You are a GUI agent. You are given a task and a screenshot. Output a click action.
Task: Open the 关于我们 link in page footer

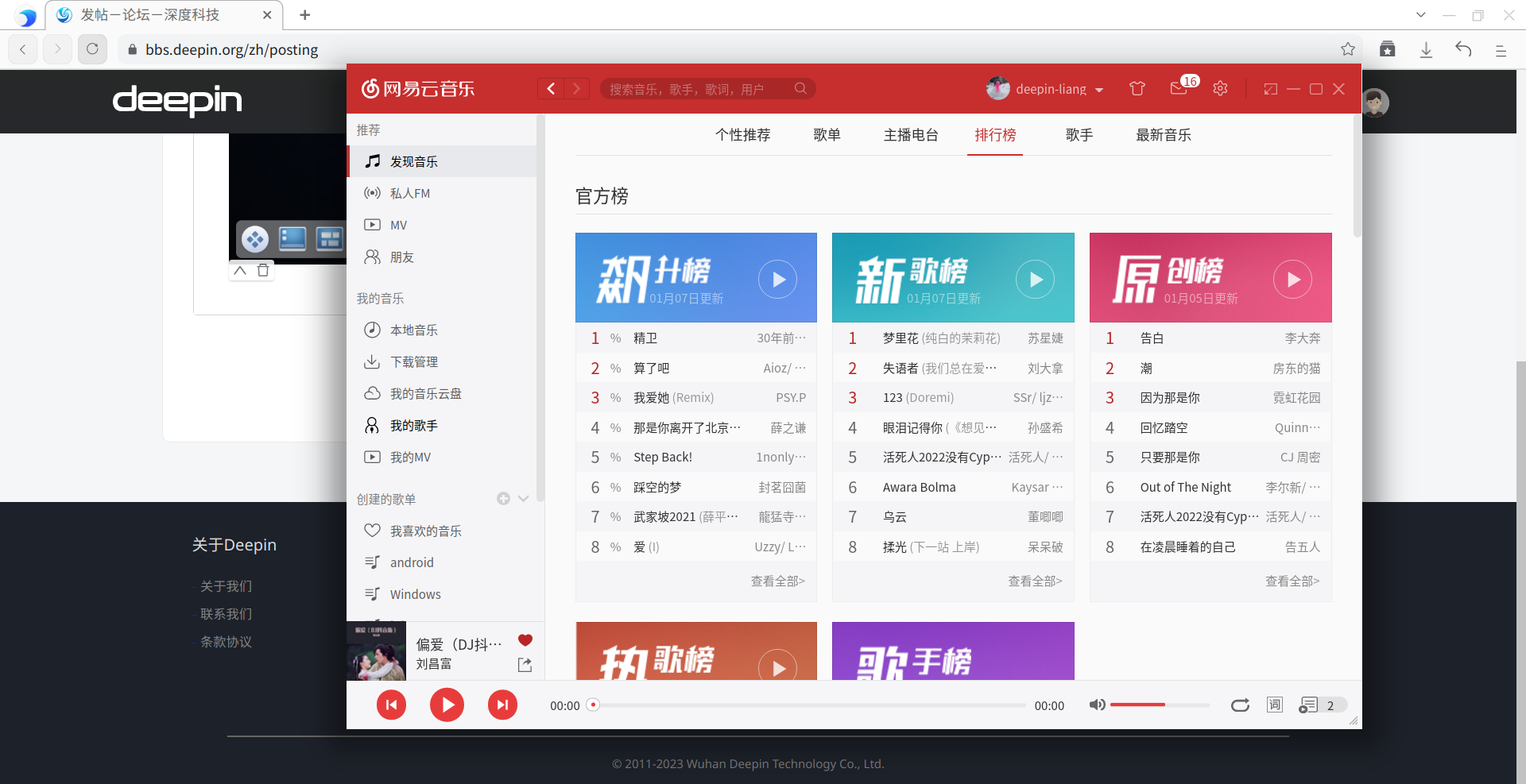[226, 585]
